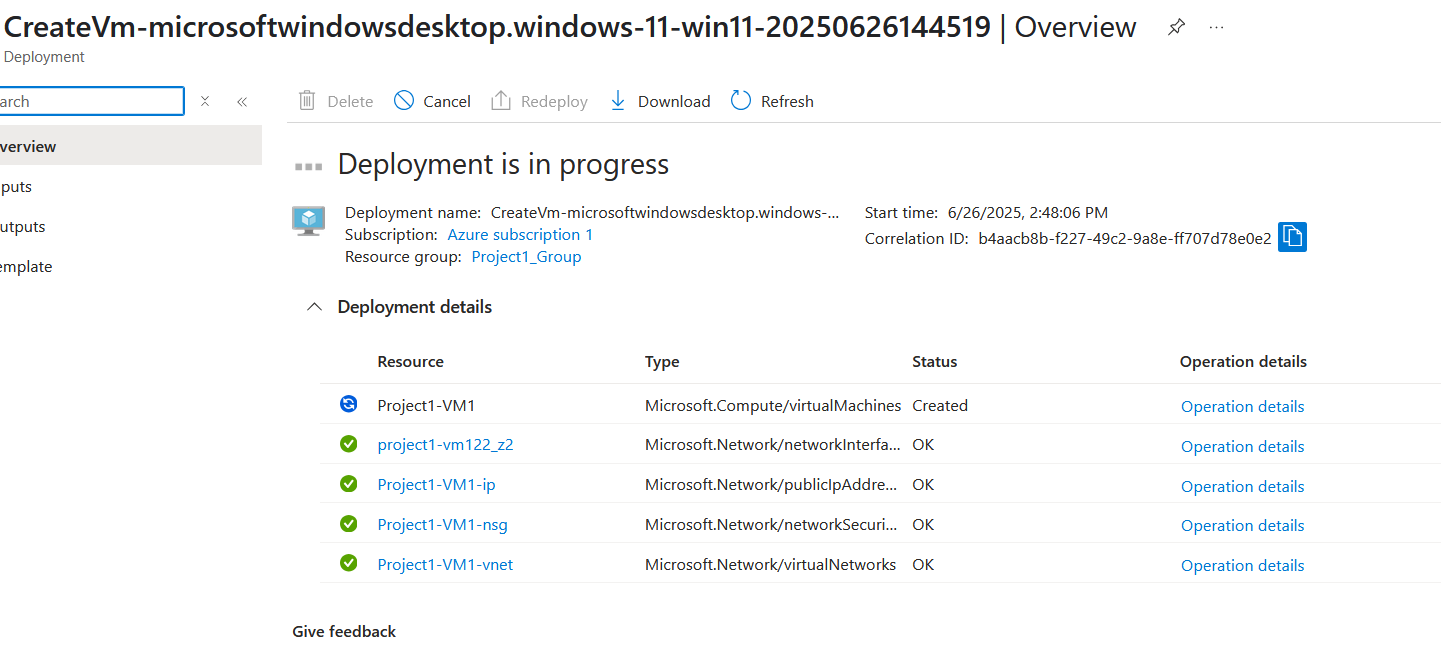1441x652 pixels.
Task: Clear the search box with the X icon
Action: 205,101
